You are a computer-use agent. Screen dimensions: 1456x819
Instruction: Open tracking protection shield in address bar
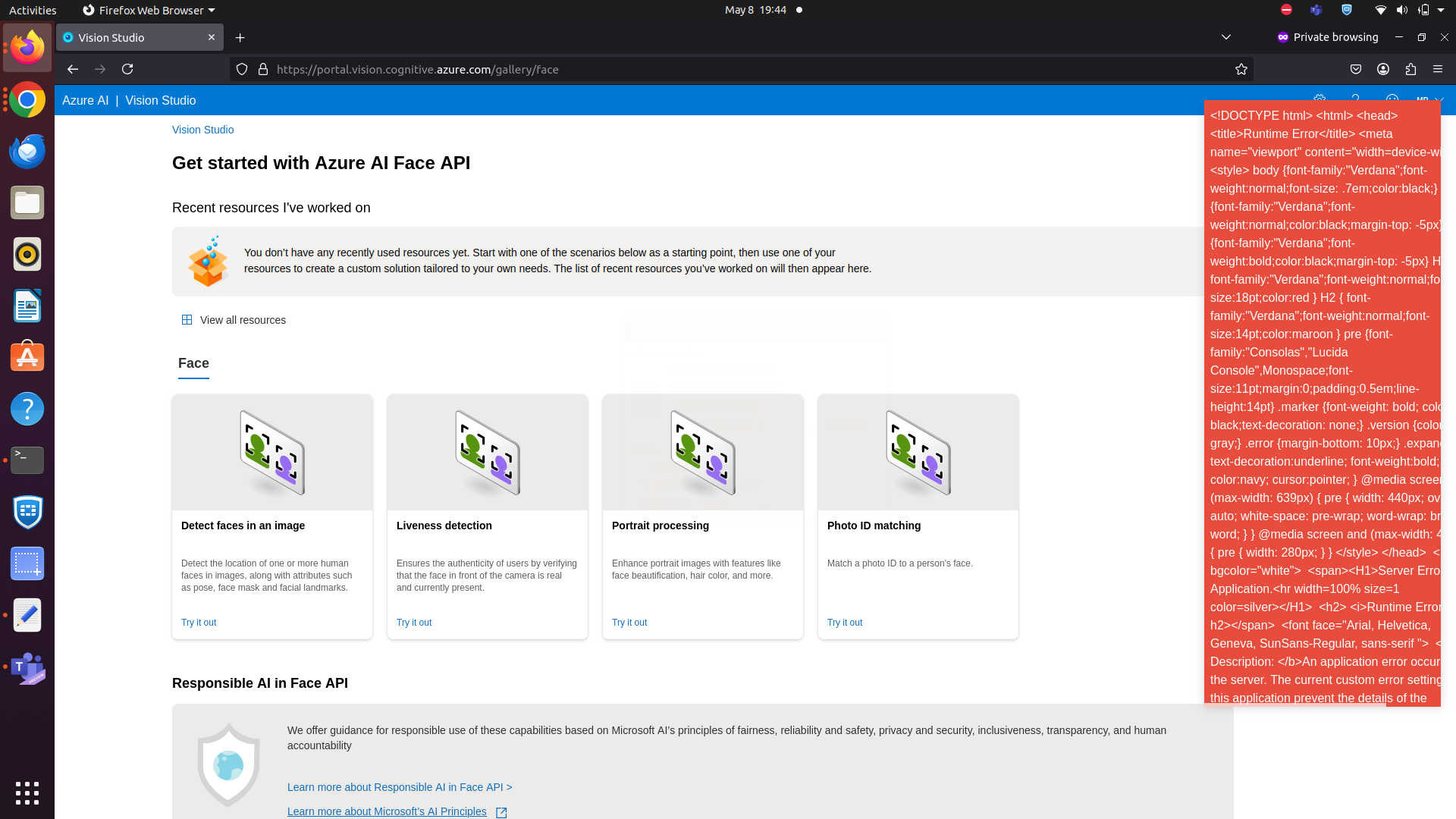click(x=242, y=69)
